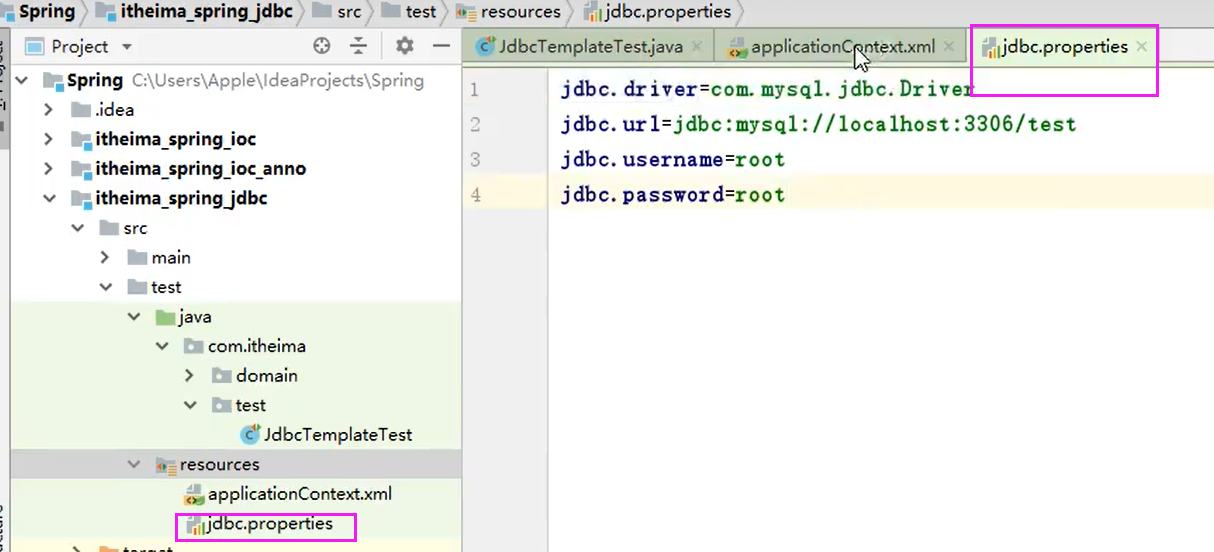Screen dimensions: 1214x552
Task: Expand the main folder
Action: tap(106, 257)
